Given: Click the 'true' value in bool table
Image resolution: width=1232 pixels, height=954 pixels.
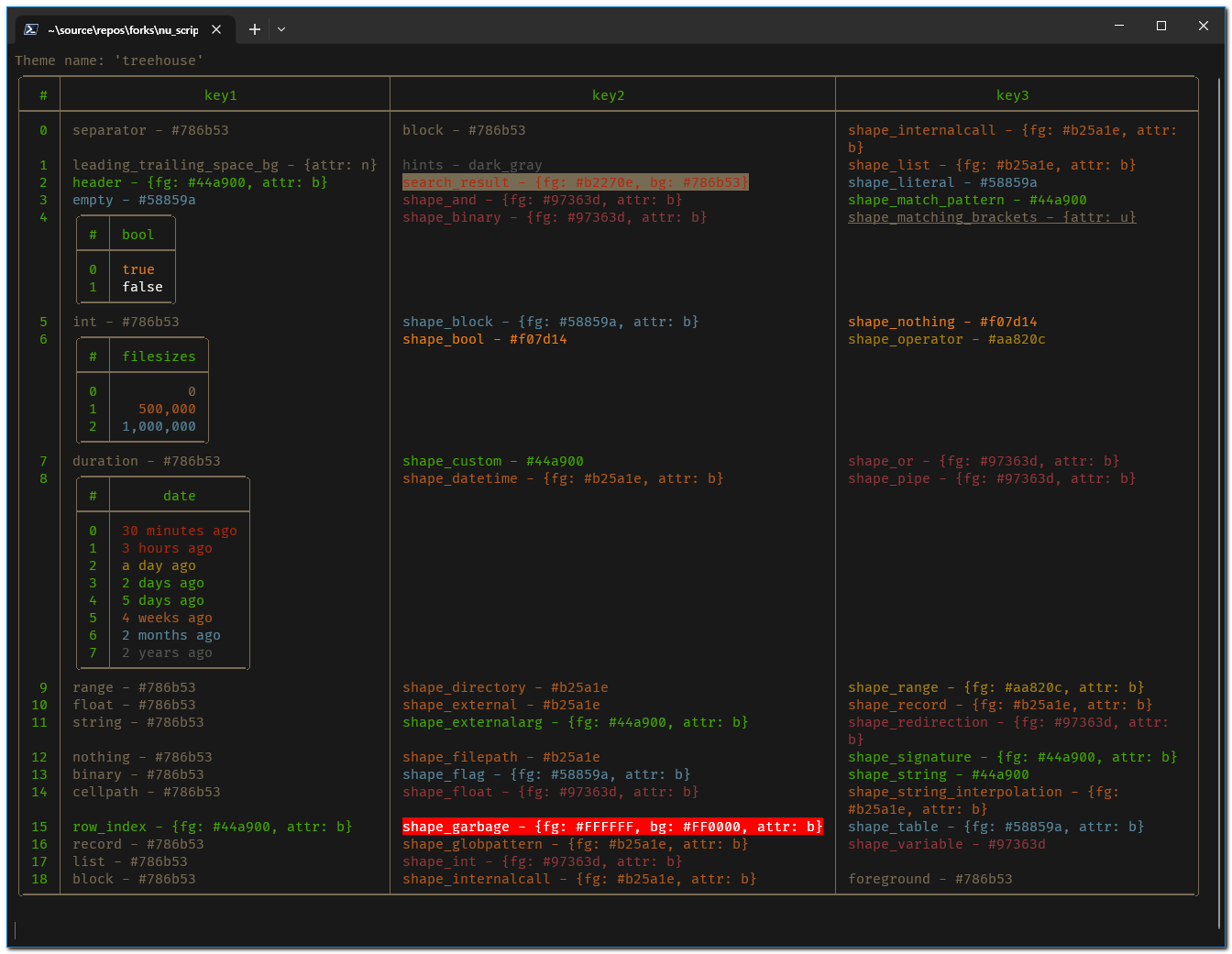Looking at the screenshot, I should click(x=138, y=269).
